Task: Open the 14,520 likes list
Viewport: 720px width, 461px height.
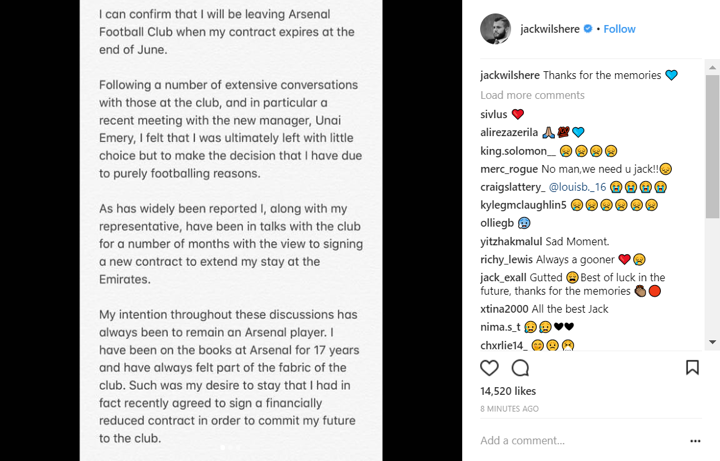Action: tap(508, 391)
